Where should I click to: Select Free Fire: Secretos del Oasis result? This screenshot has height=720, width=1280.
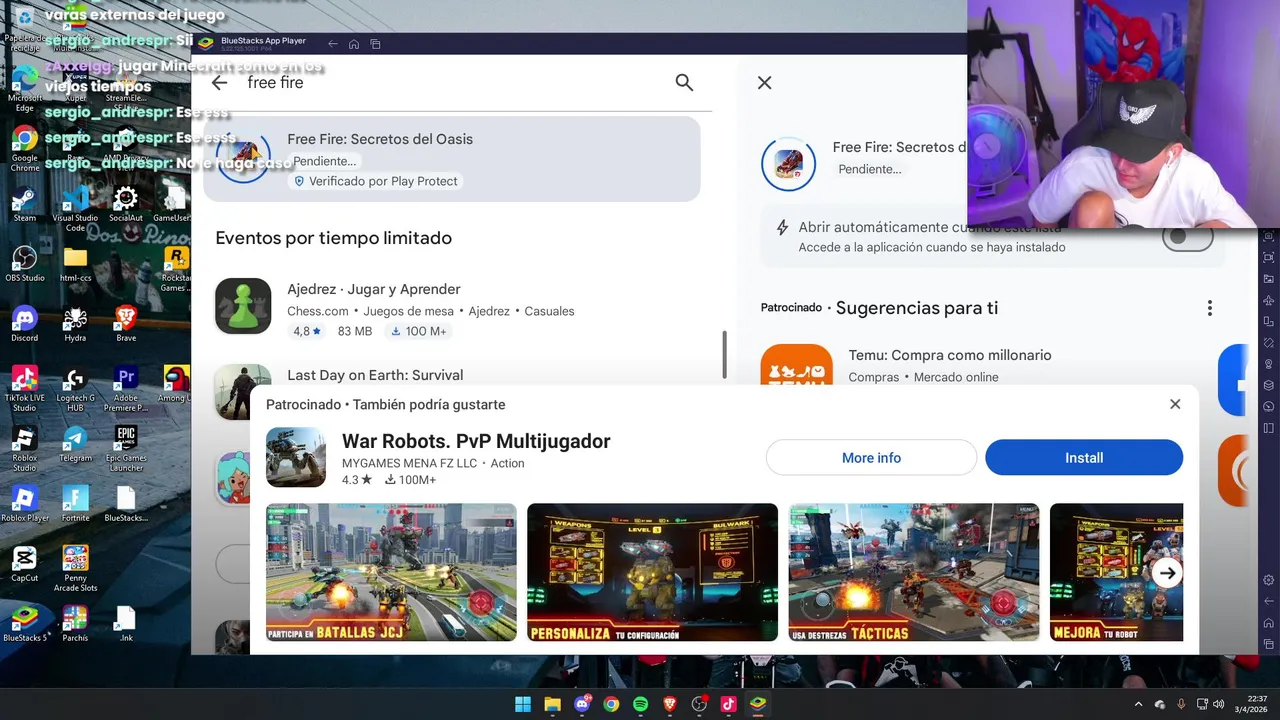point(452,159)
